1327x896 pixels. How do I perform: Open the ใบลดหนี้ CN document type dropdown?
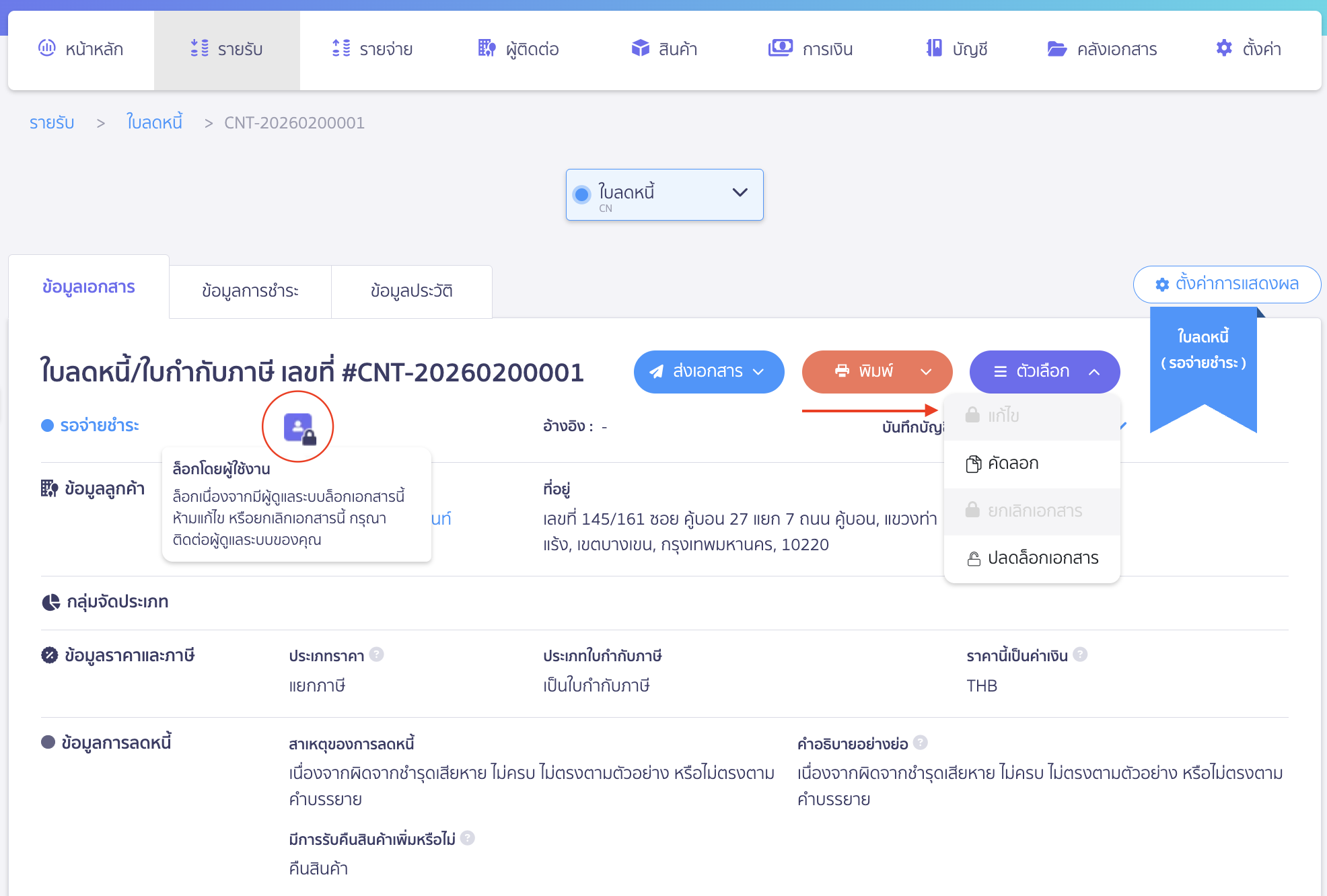point(664,194)
